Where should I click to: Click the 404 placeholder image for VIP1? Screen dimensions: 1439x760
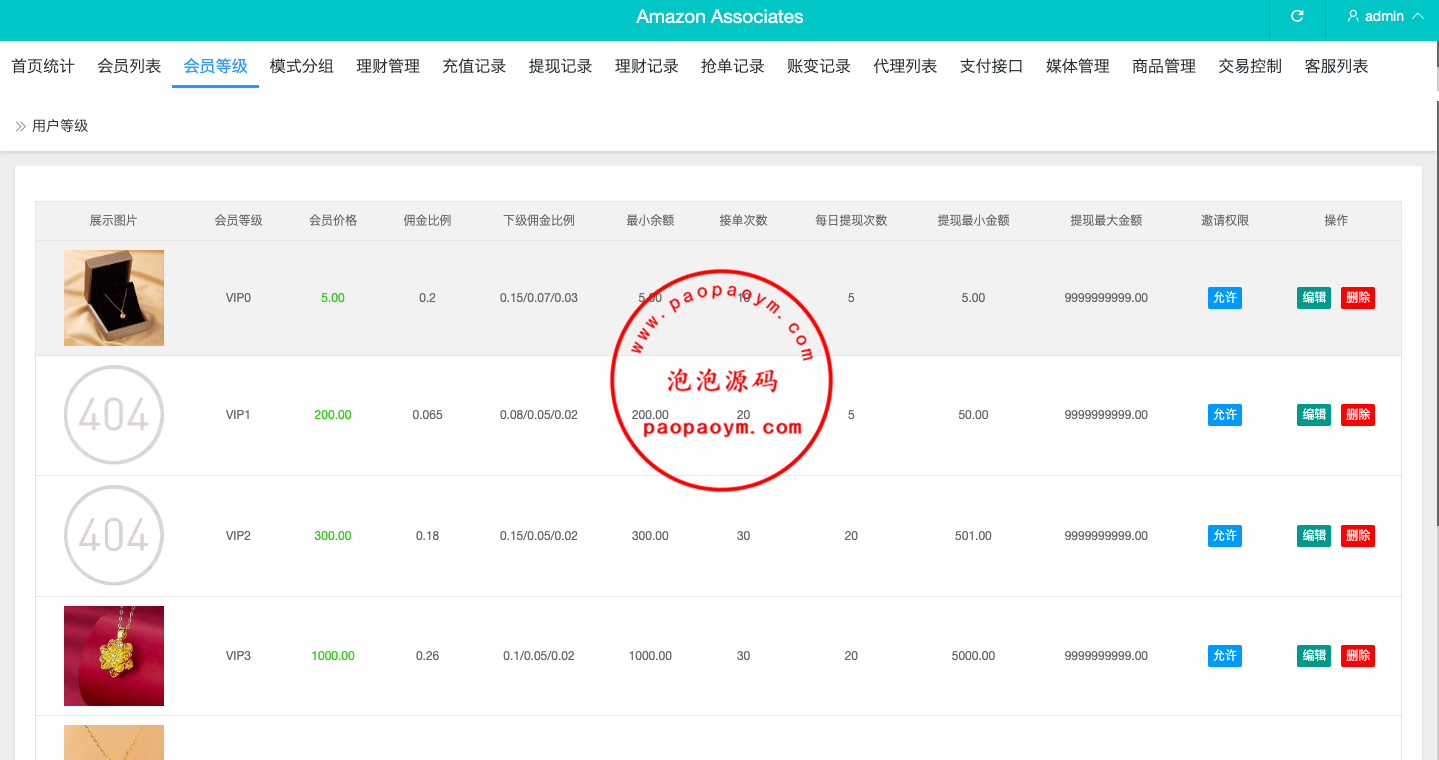click(x=114, y=415)
